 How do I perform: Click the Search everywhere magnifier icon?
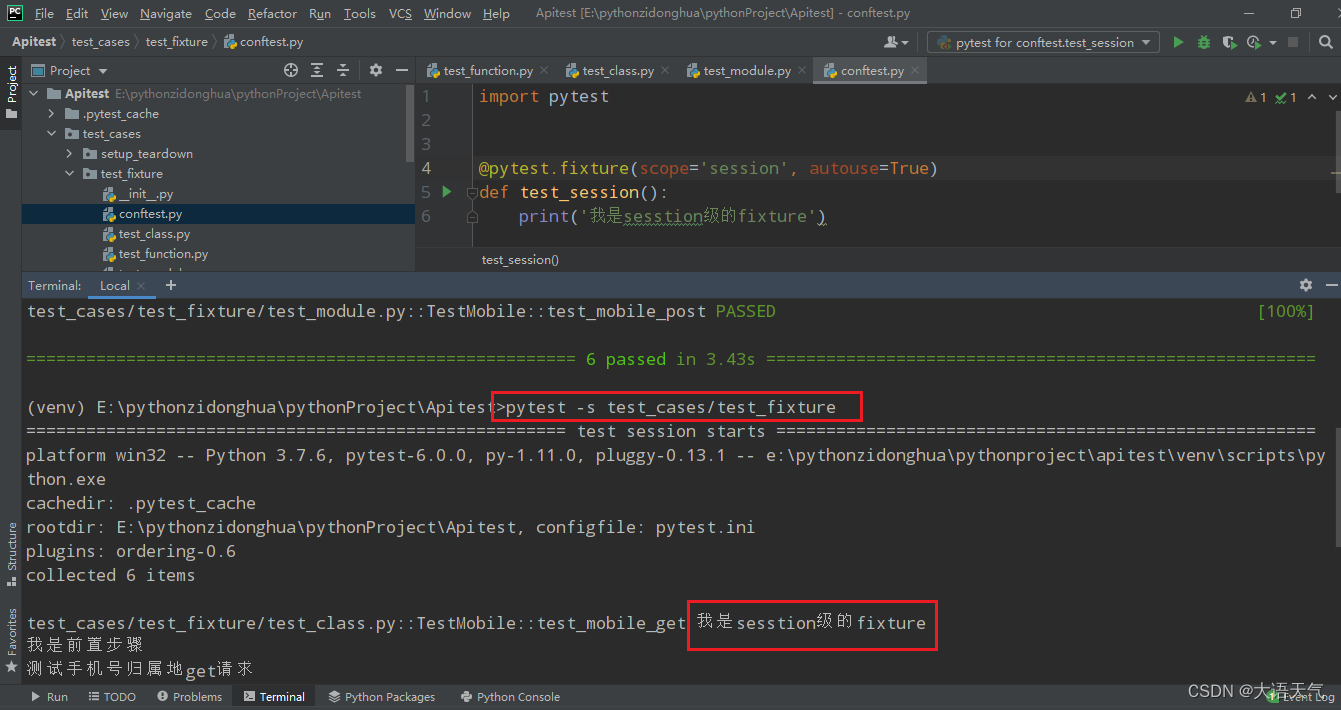pyautogui.click(x=1326, y=42)
